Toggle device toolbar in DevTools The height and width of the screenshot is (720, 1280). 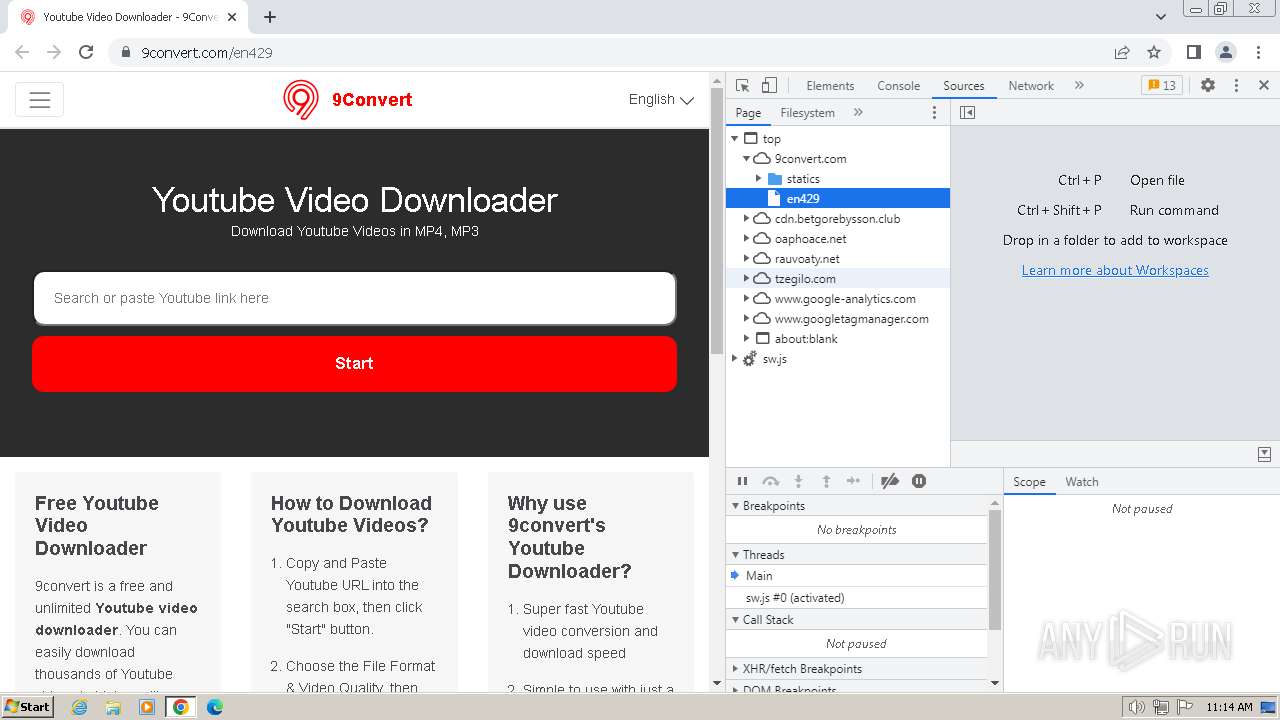click(769, 85)
